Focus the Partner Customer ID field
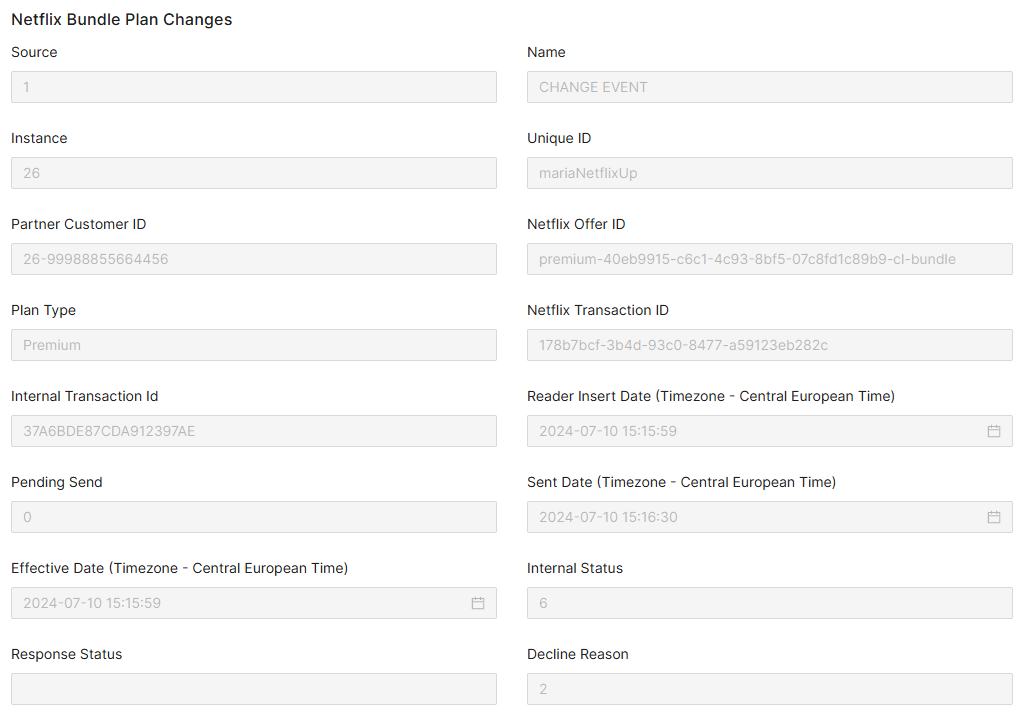This screenshot has height=717, width=1022. coord(254,259)
